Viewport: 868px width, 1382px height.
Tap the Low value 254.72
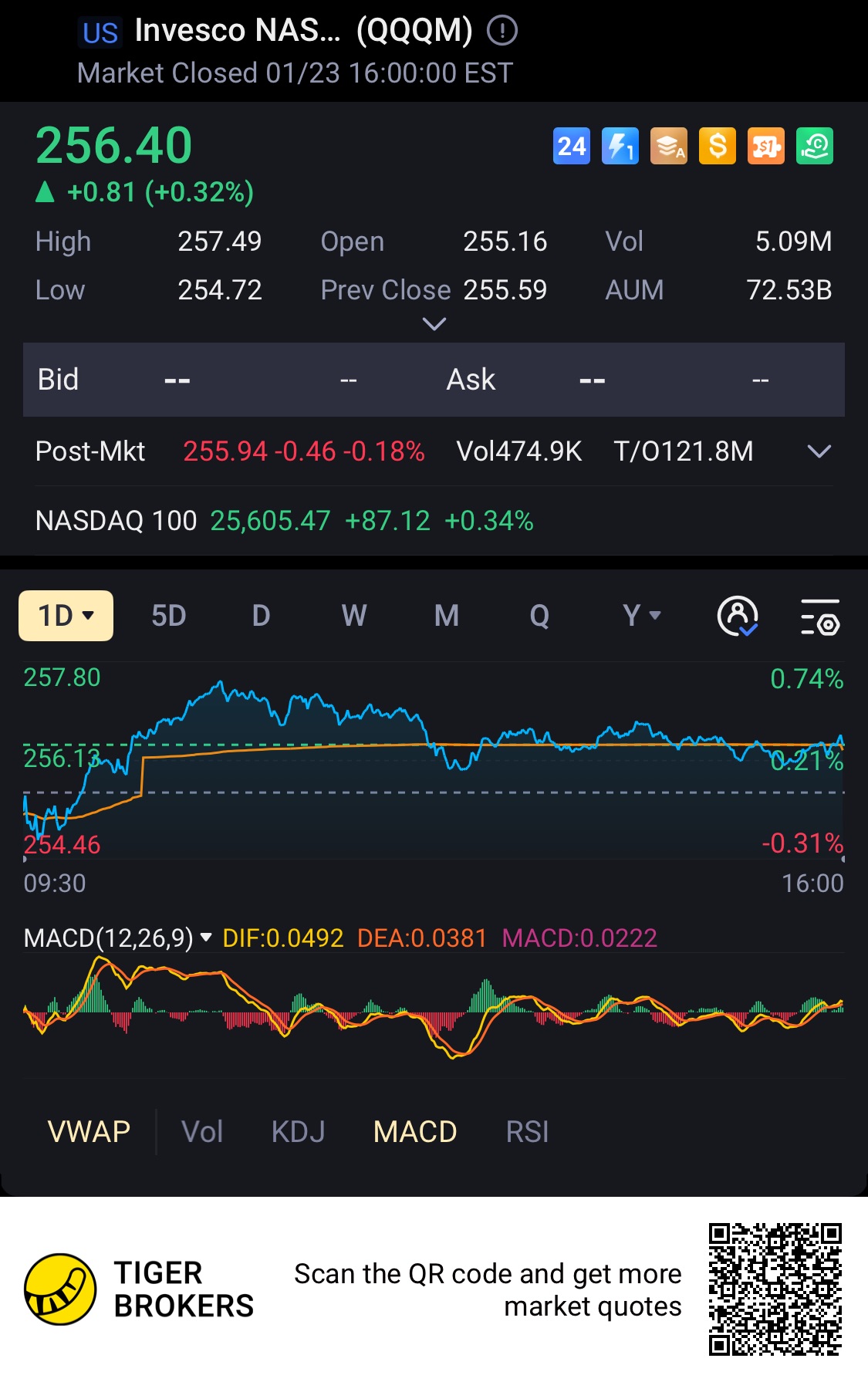pos(220,290)
